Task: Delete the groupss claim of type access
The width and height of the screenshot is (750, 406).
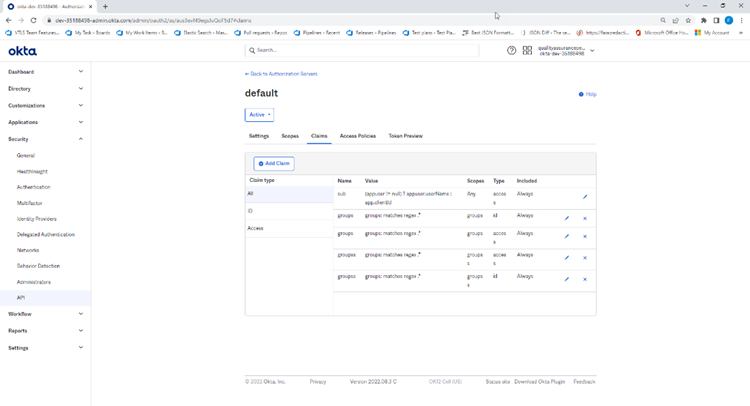Action: 585,258
